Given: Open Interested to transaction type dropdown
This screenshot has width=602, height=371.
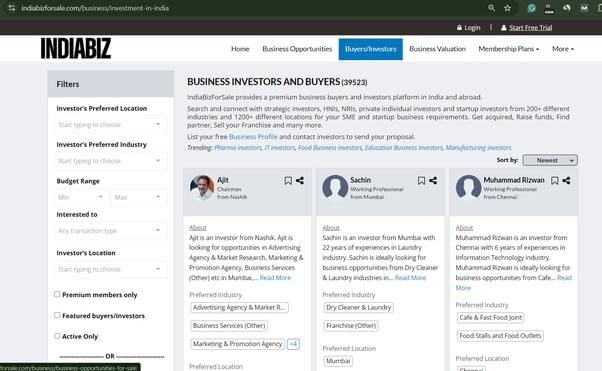Looking at the screenshot, I should pos(111,230).
